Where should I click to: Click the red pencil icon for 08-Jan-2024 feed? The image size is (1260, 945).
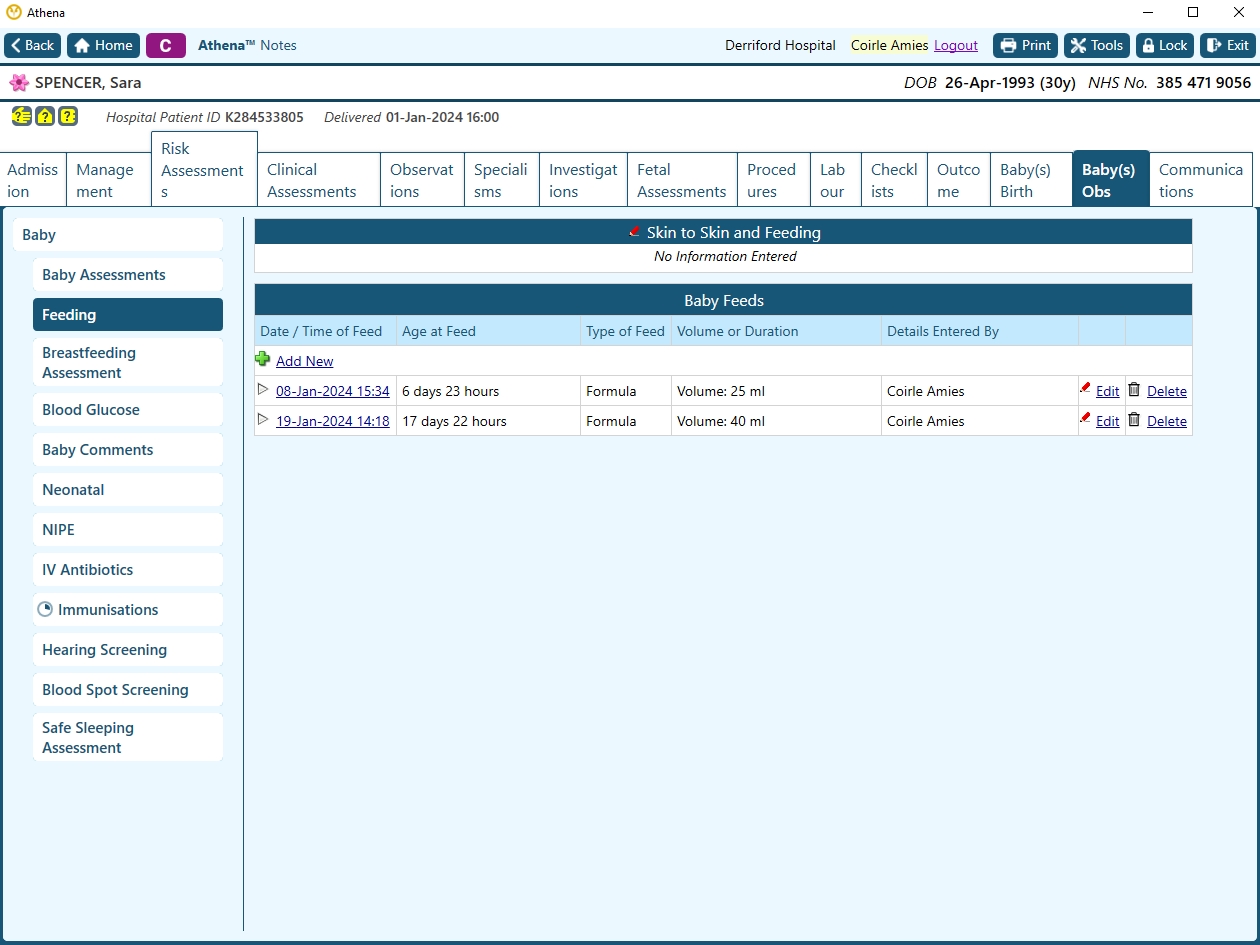[1085, 389]
